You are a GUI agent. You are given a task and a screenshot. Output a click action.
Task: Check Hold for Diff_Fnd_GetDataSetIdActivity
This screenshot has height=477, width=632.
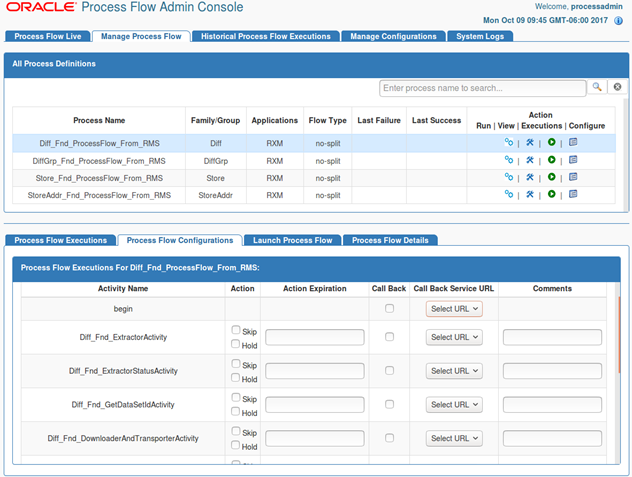tap(236, 412)
